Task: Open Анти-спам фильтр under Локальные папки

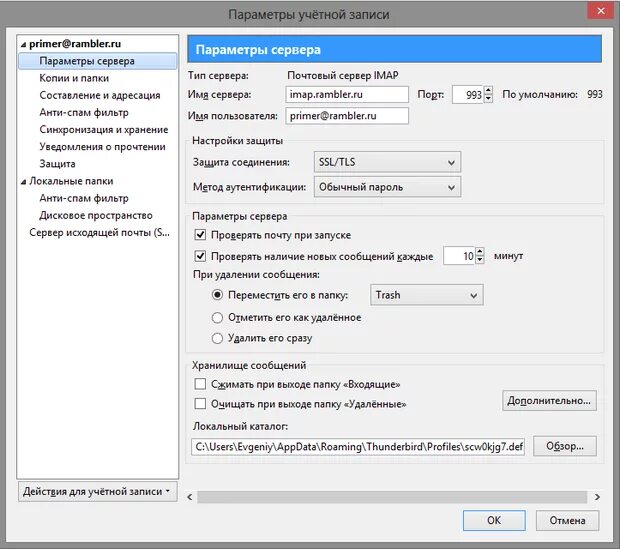Action: pos(84,198)
